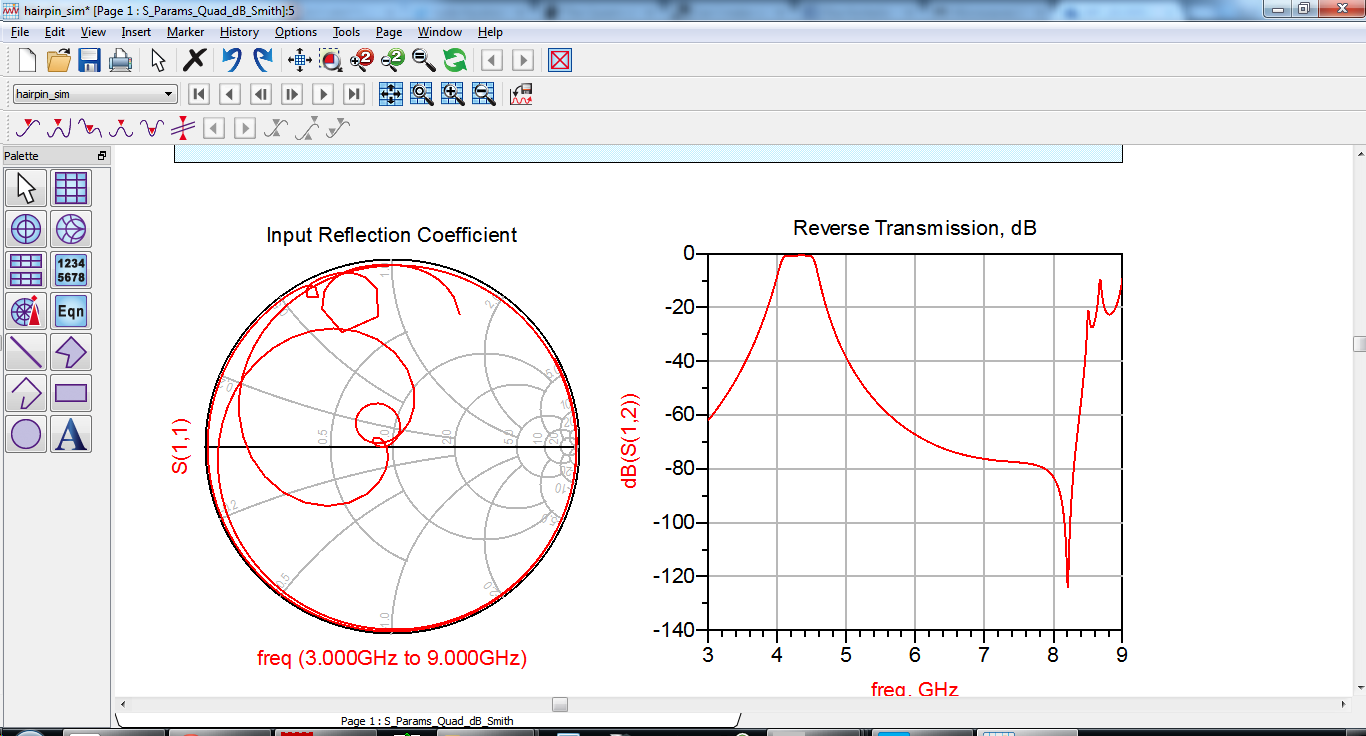Click the red boxed X toolbar icon
Viewport: 1366px width, 736px height.
tap(560, 60)
